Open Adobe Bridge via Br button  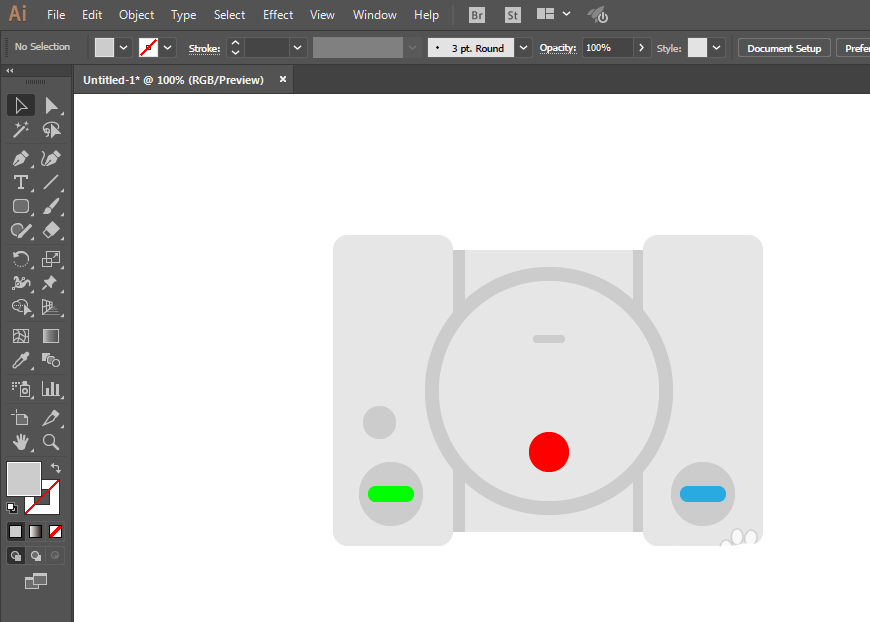[x=477, y=15]
